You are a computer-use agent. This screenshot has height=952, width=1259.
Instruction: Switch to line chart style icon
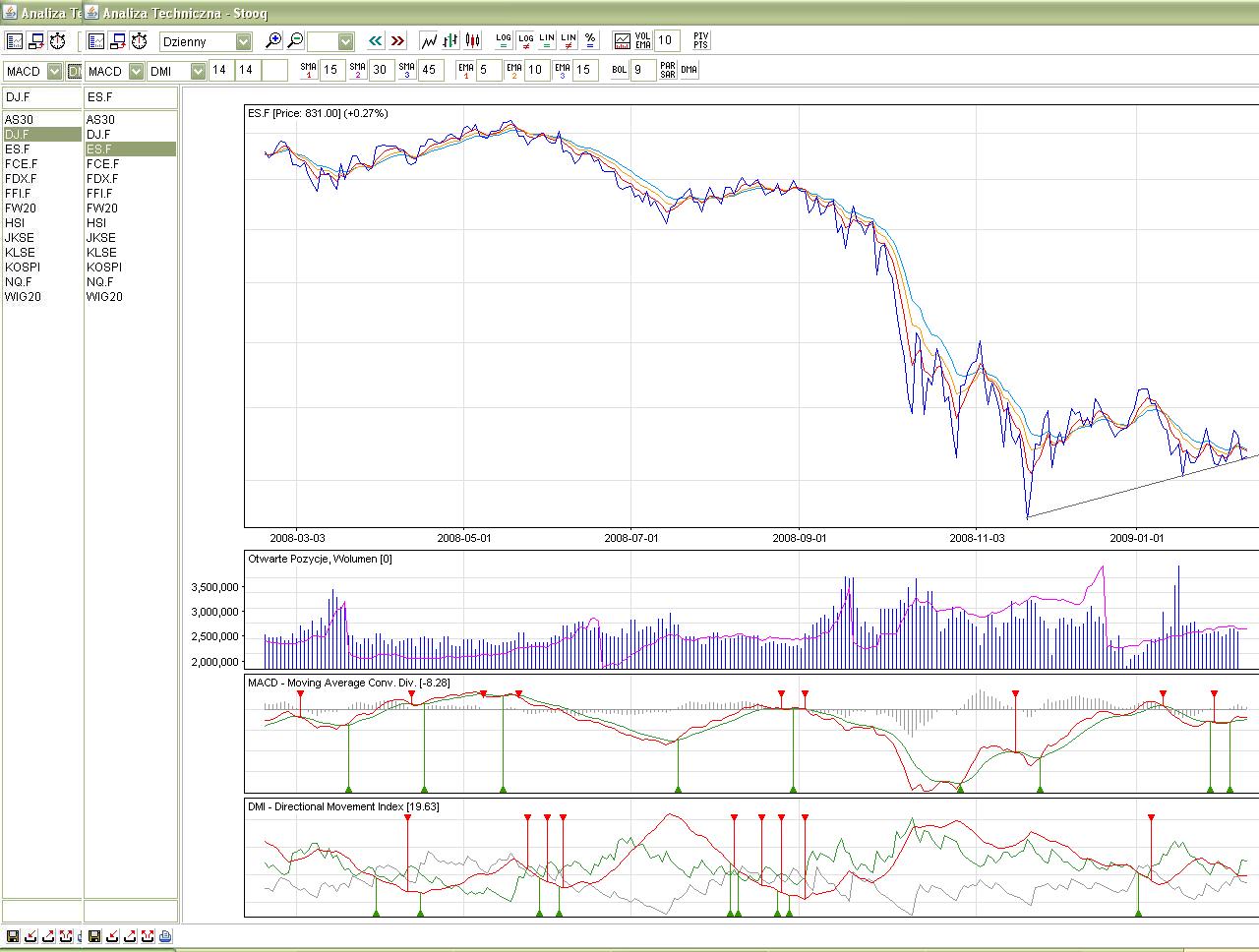[x=429, y=41]
